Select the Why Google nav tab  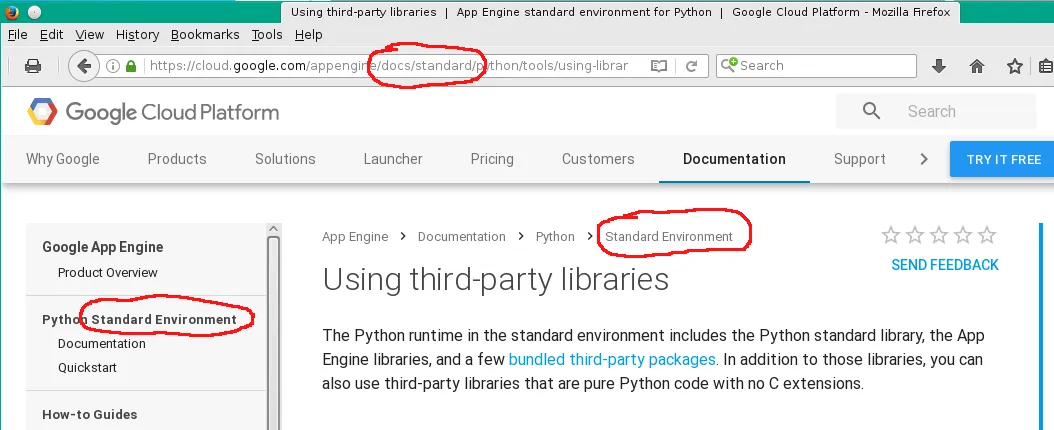(x=63, y=159)
